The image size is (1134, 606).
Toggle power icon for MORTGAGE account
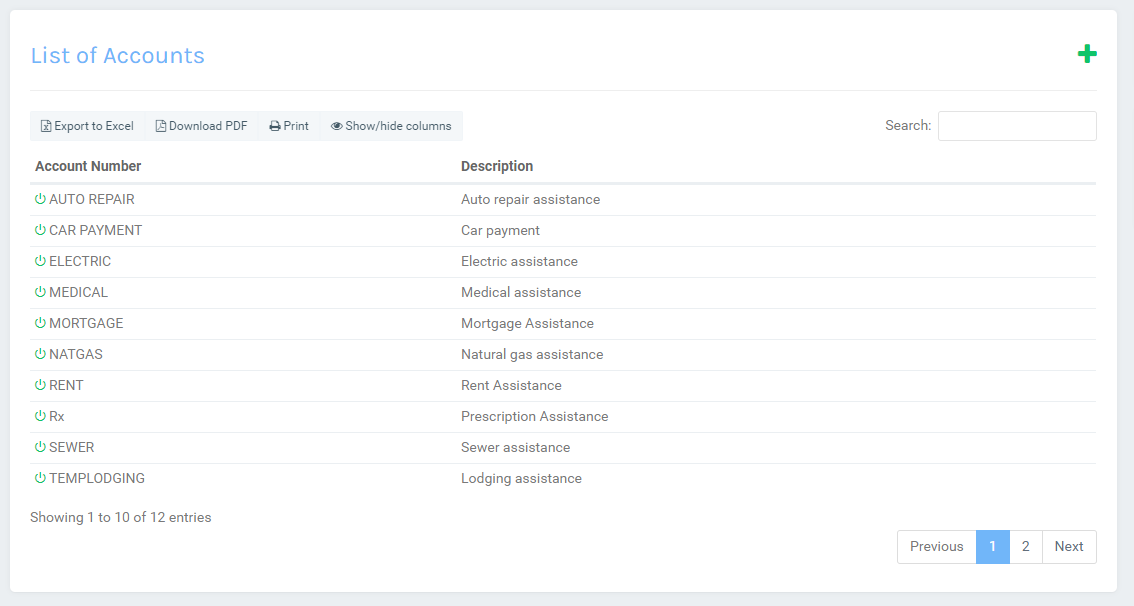click(40, 323)
